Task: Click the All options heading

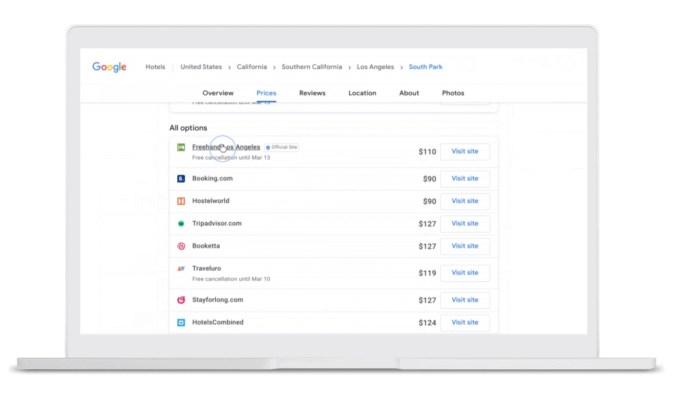Action: (x=188, y=128)
